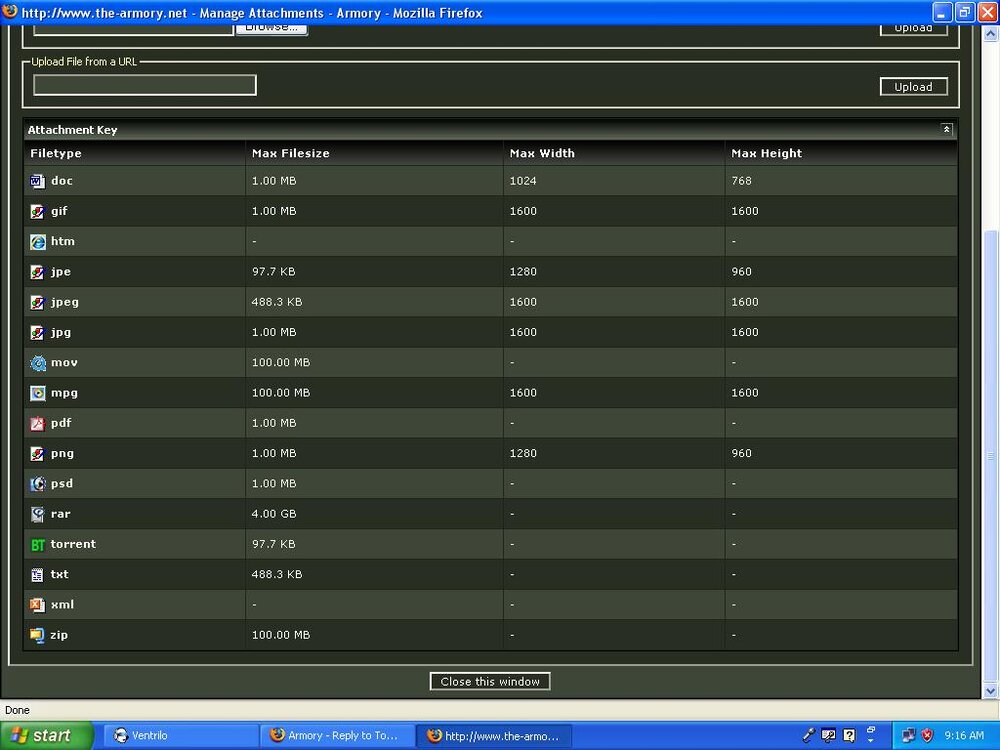Click the scrollbar down arrow

pyautogui.click(x=991, y=691)
